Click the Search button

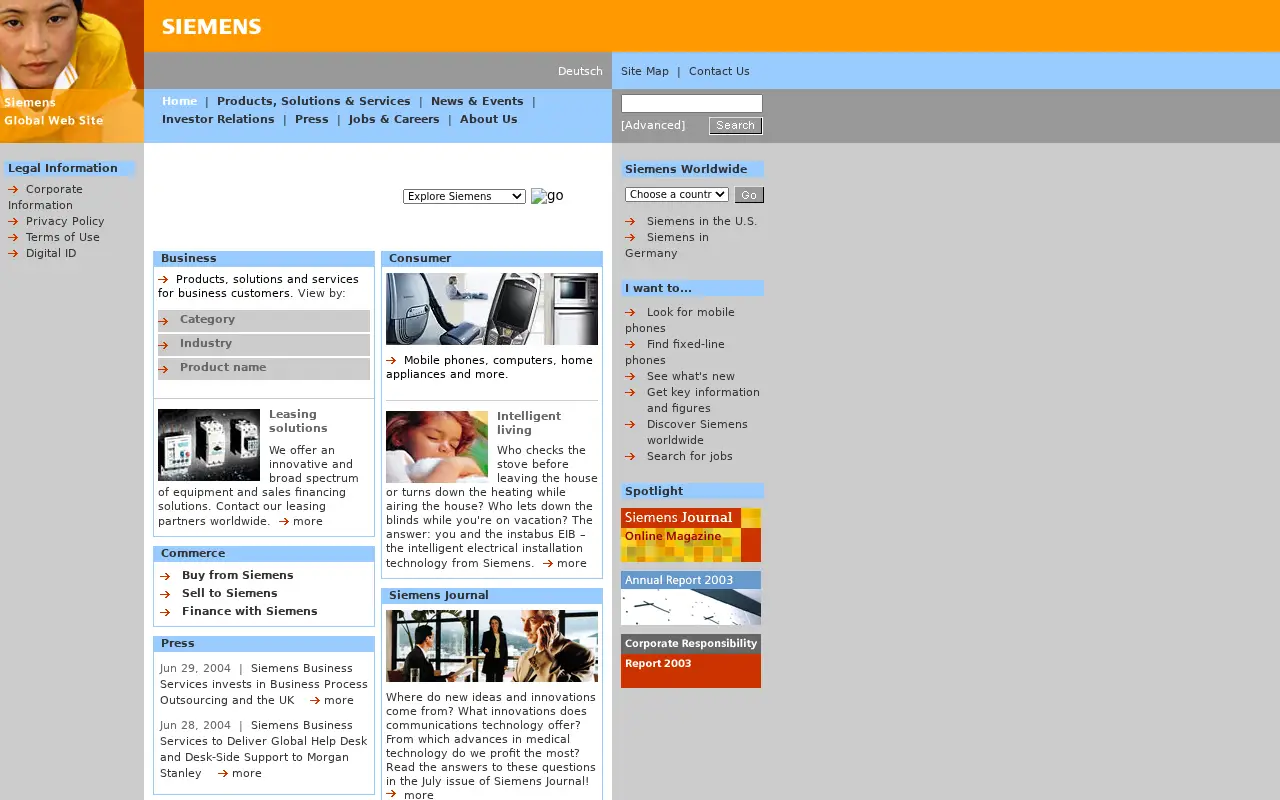pyautogui.click(x=736, y=126)
